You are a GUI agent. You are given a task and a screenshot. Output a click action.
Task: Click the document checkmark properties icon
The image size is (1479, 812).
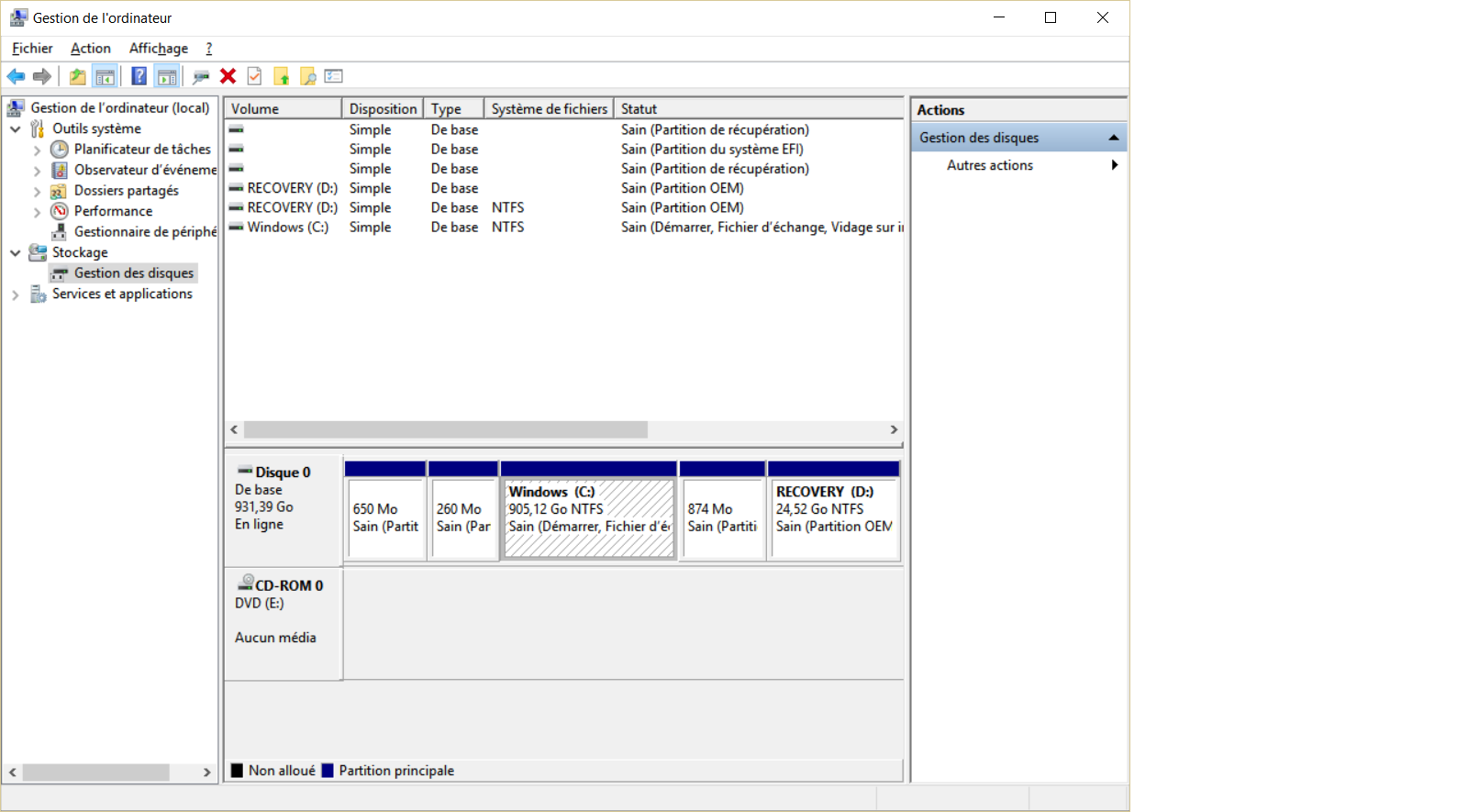pyautogui.click(x=255, y=76)
